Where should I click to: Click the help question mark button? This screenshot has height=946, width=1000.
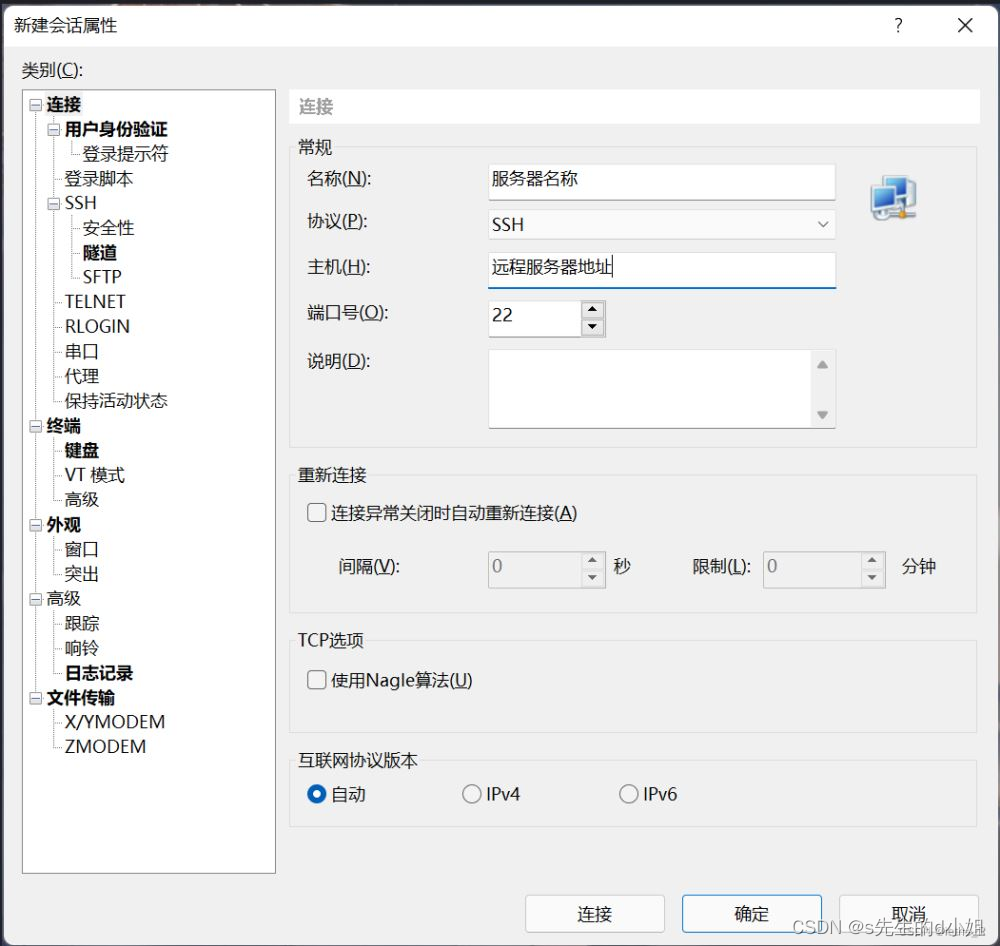pos(898,26)
